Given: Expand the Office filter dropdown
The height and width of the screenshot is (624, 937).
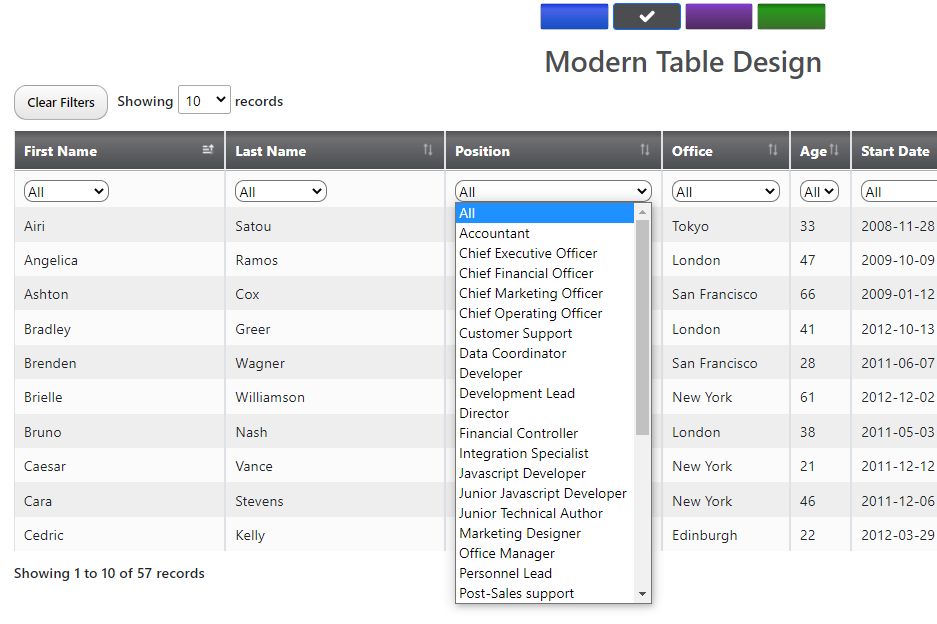Looking at the screenshot, I should (x=725, y=192).
